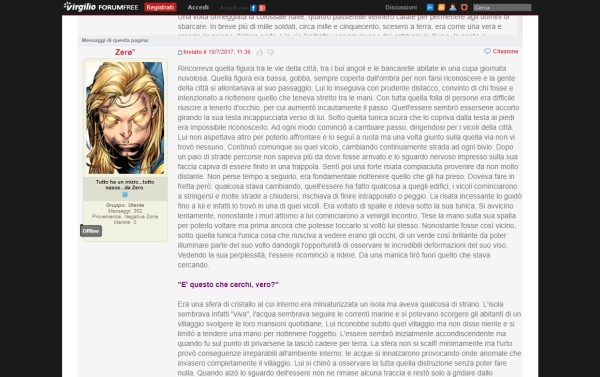Click the small blue rank square under avatar
Screen dimensions: 600x377
point(125,194)
